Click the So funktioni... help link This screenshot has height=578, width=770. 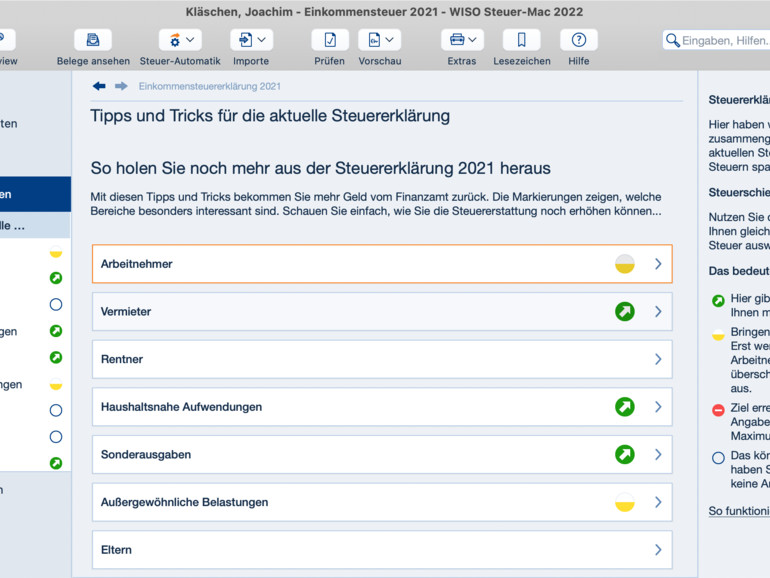(739, 511)
